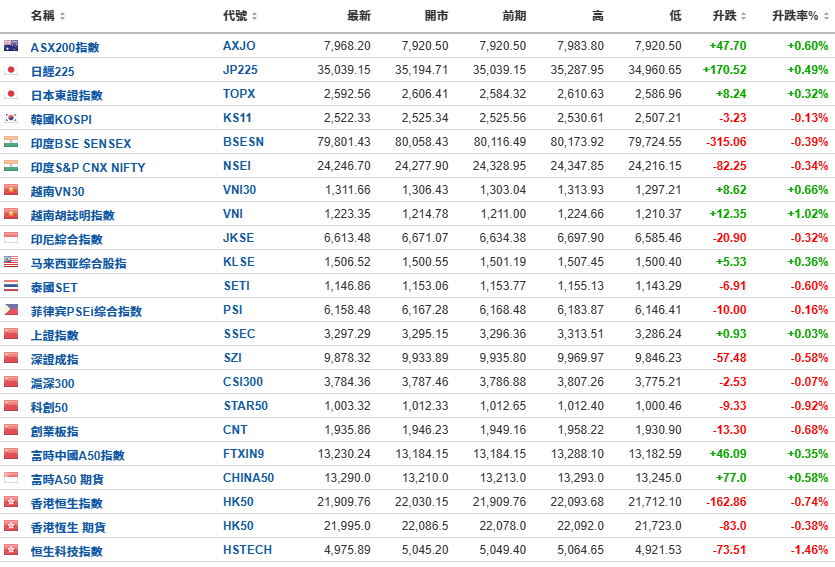Sort table by 名稱 column arrows

coord(62,16)
